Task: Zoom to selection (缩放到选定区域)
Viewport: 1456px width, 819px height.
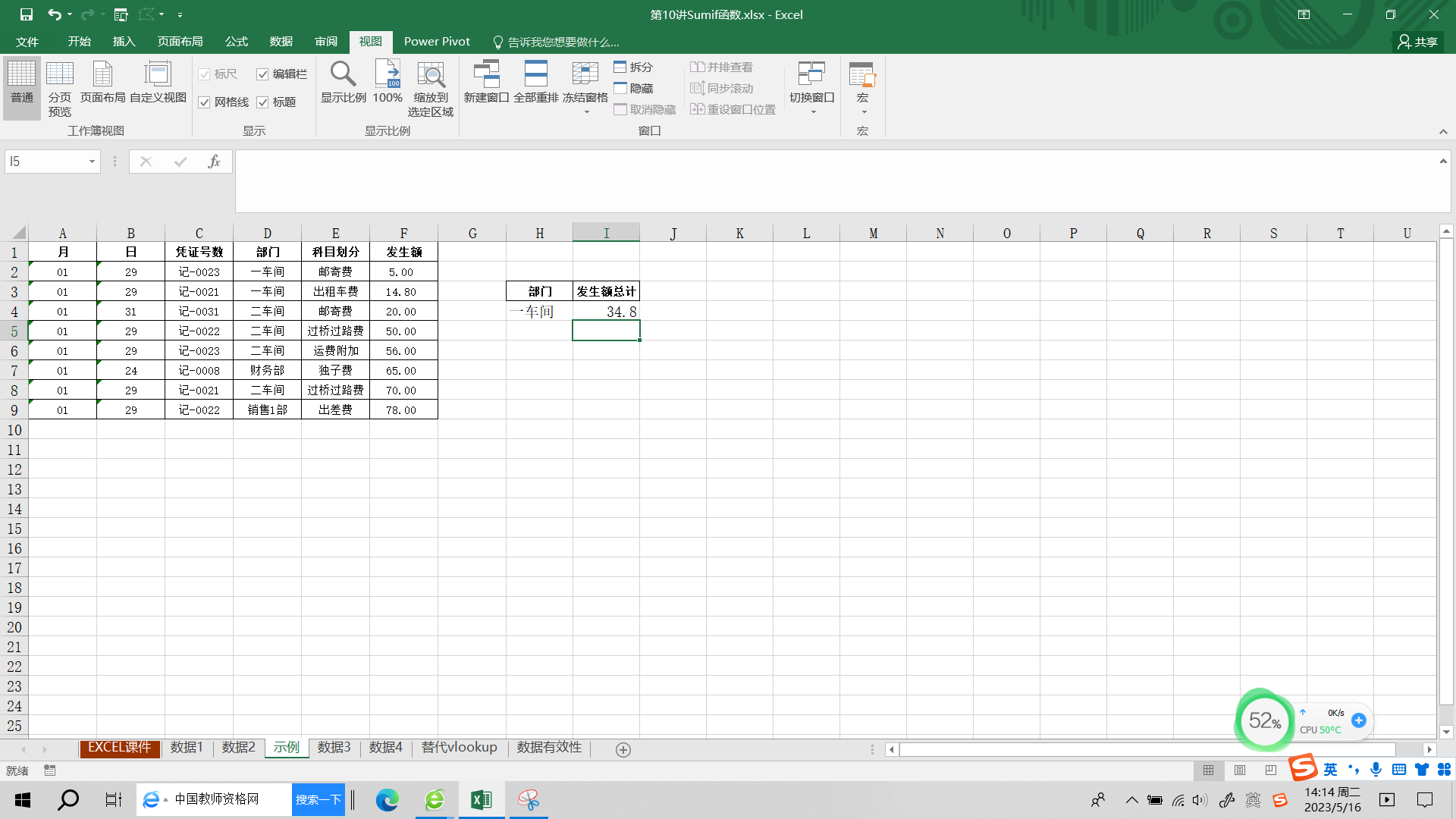Action: pos(431,89)
